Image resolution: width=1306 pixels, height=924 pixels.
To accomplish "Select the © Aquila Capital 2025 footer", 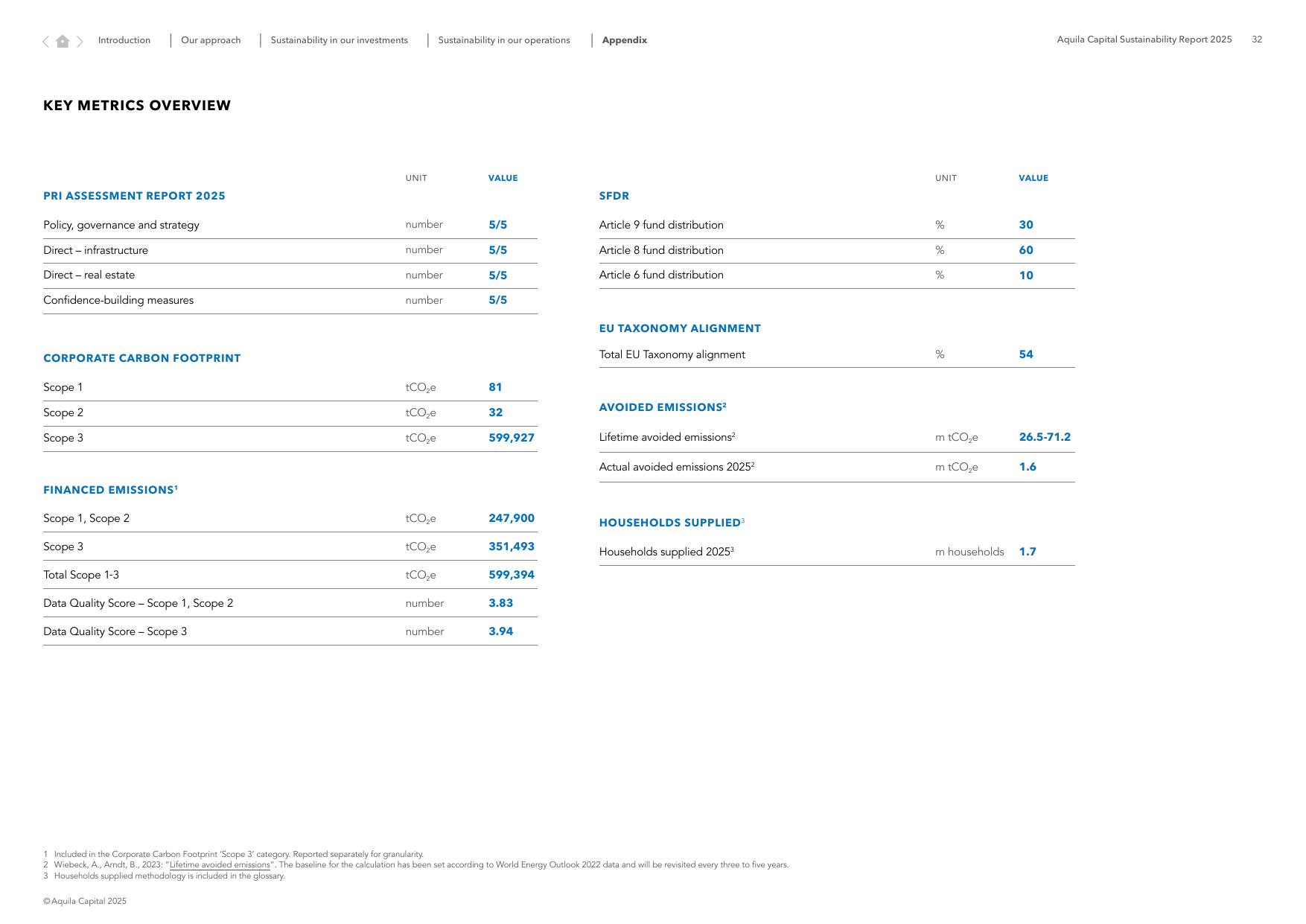I will pos(85,901).
